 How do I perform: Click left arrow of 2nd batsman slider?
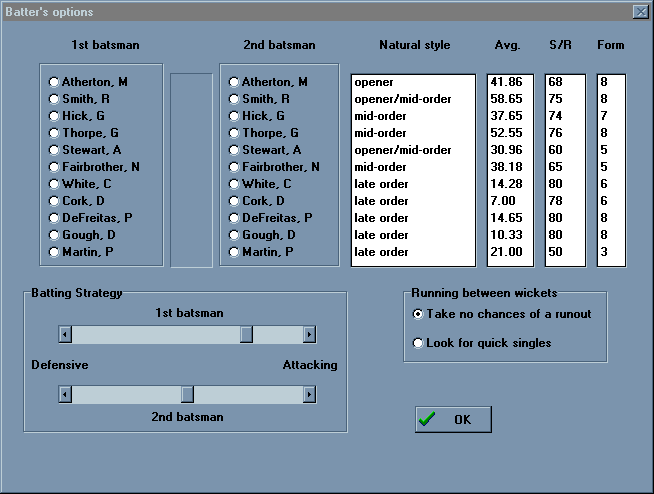point(65,395)
